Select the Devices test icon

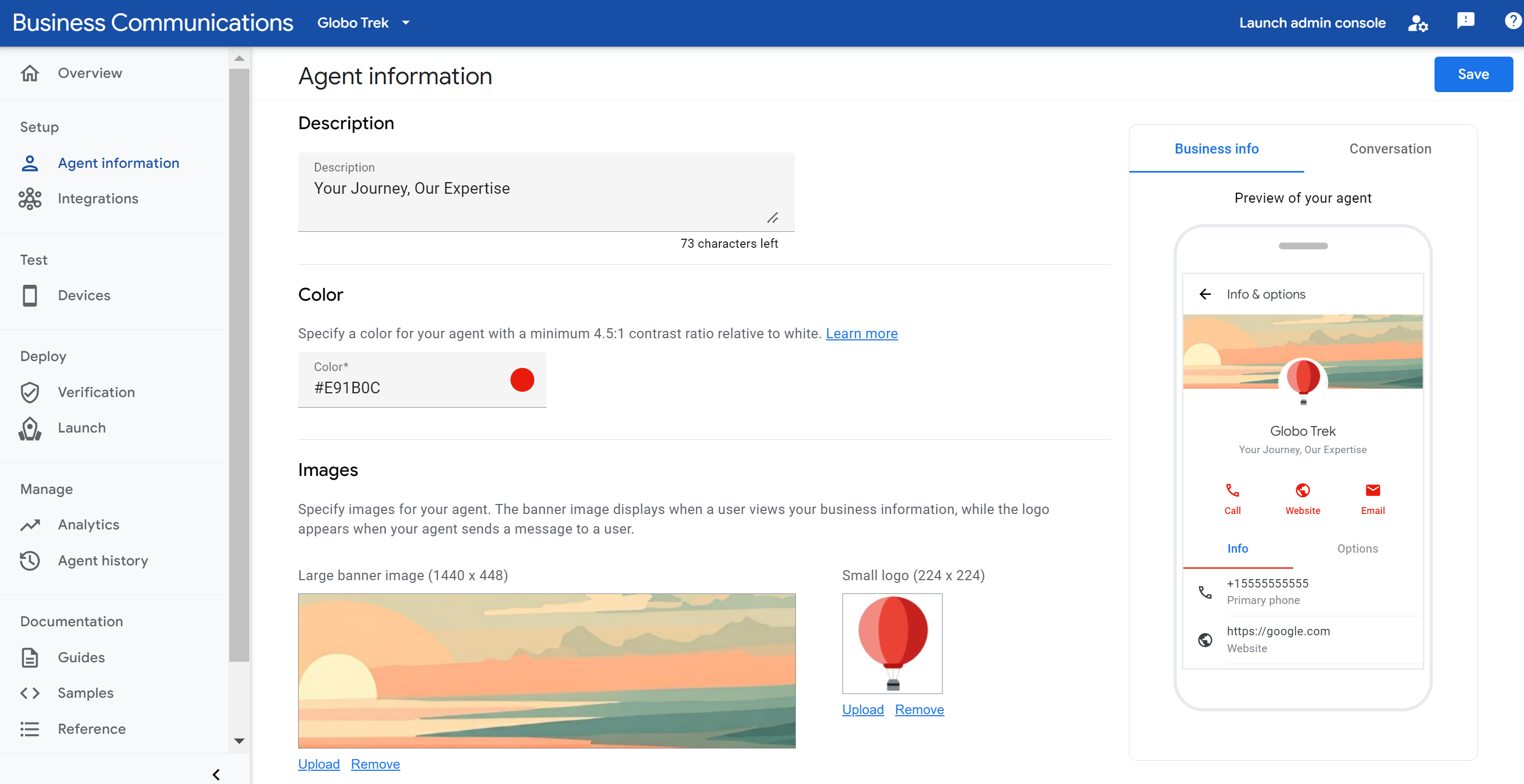[x=29, y=294]
